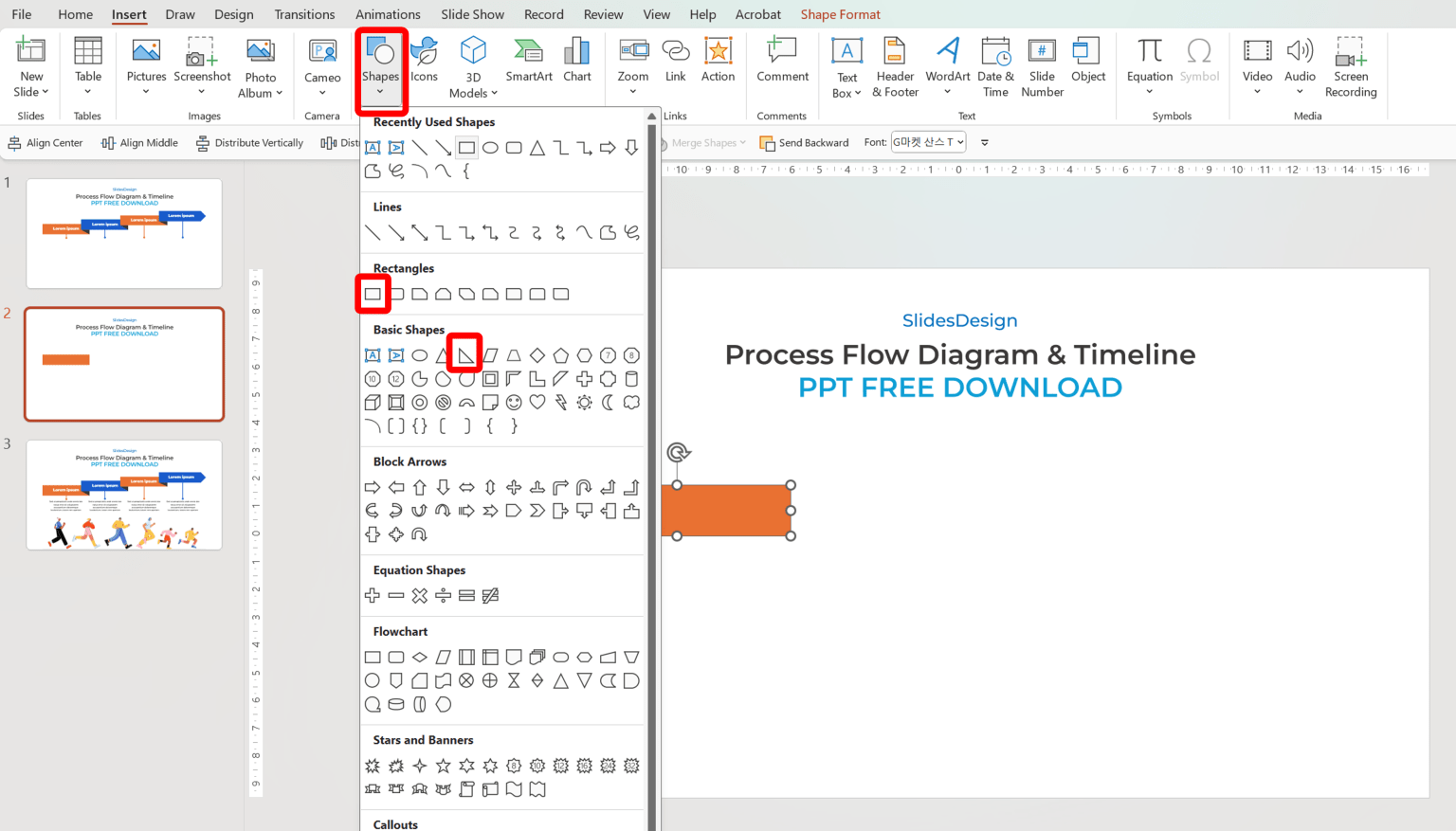1456x831 pixels.
Task: Select slide 3 thumbnail
Action: (x=123, y=494)
